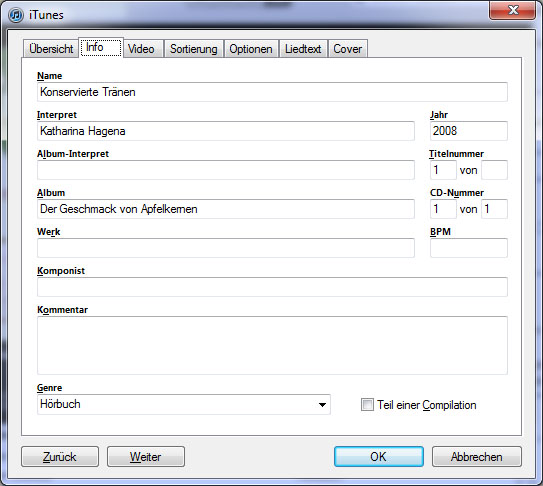543x486 pixels.
Task: Expand the Genre dropdown arrow
Action: click(322, 405)
